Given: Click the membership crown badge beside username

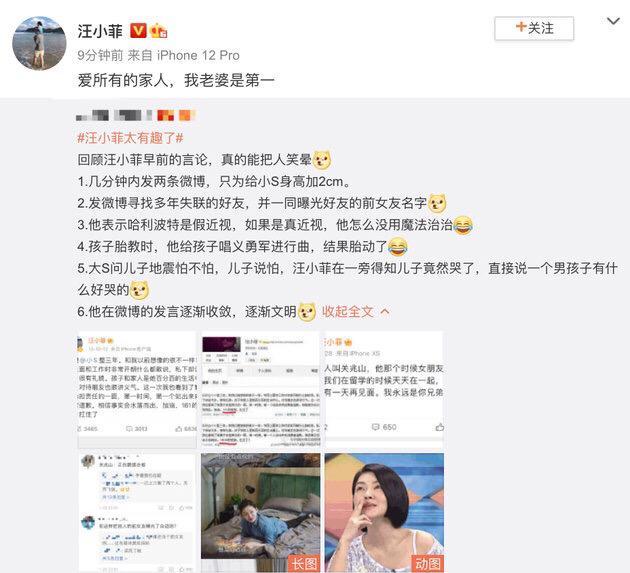Looking at the screenshot, I should pos(159,31).
